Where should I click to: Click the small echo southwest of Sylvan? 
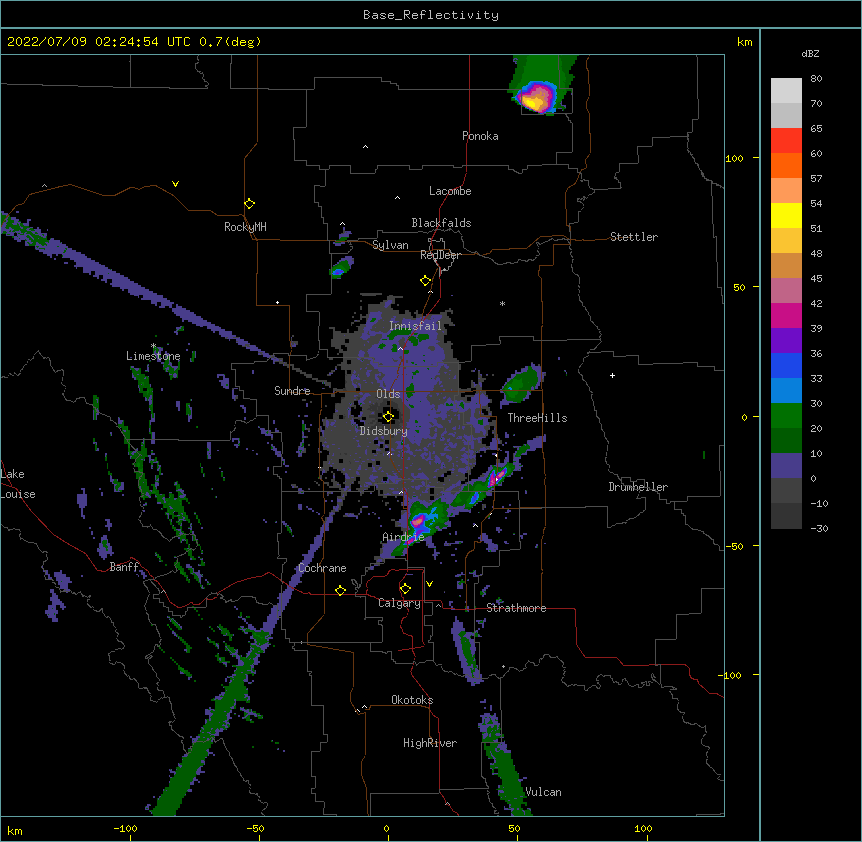(x=340, y=268)
